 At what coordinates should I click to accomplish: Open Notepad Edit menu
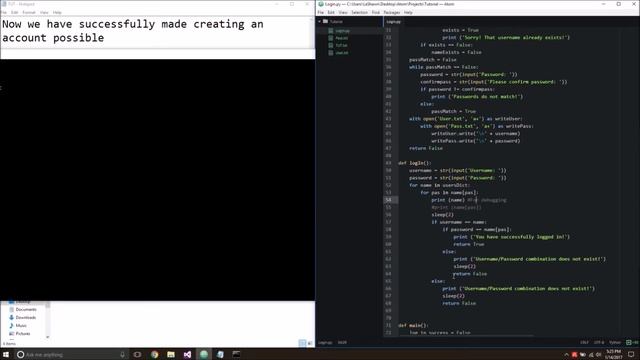point(14,13)
